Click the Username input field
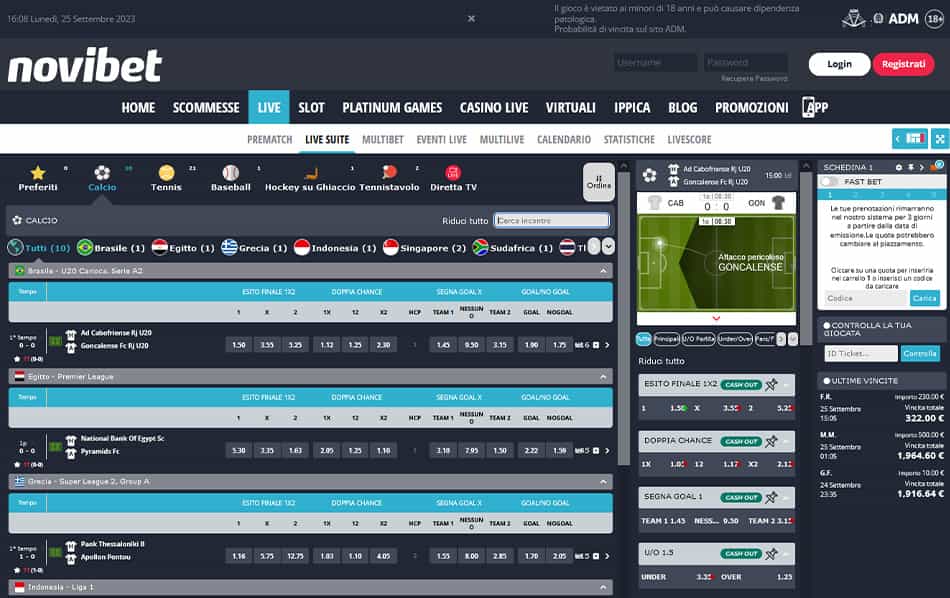The width and height of the screenshot is (950, 598). [656, 62]
